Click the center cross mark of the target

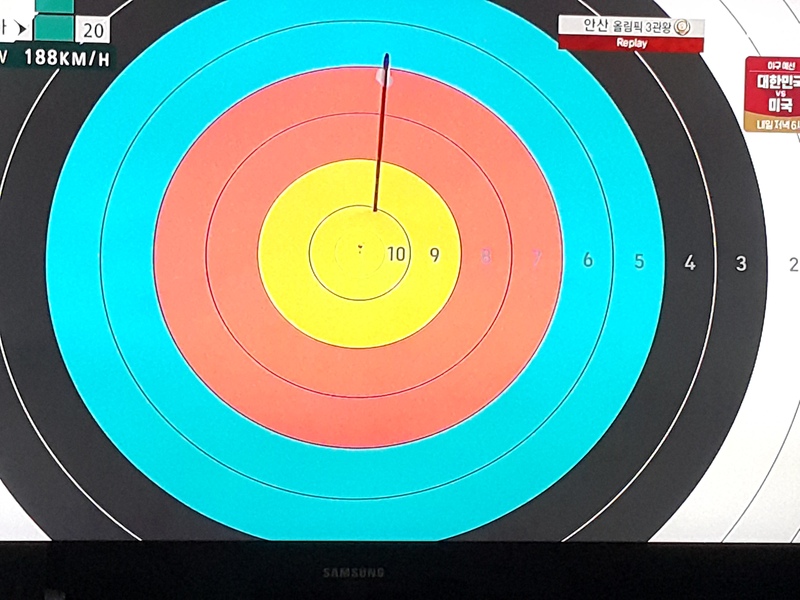coord(361,249)
